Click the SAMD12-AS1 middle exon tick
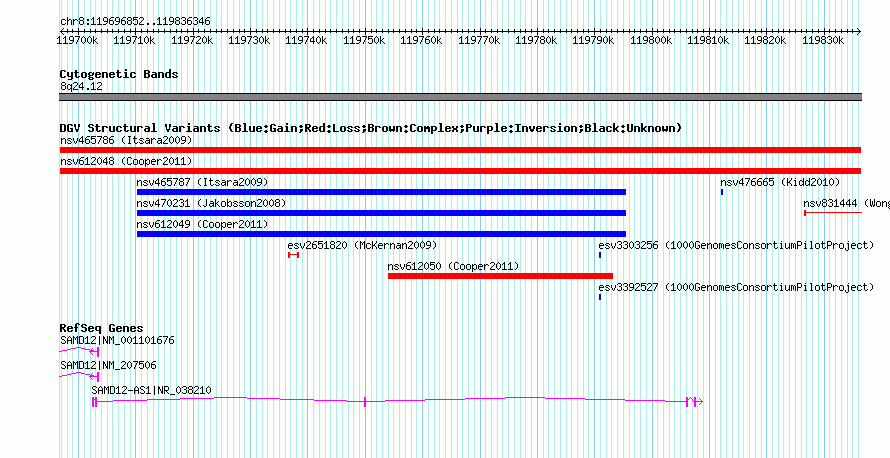The image size is (890, 458). click(365, 402)
